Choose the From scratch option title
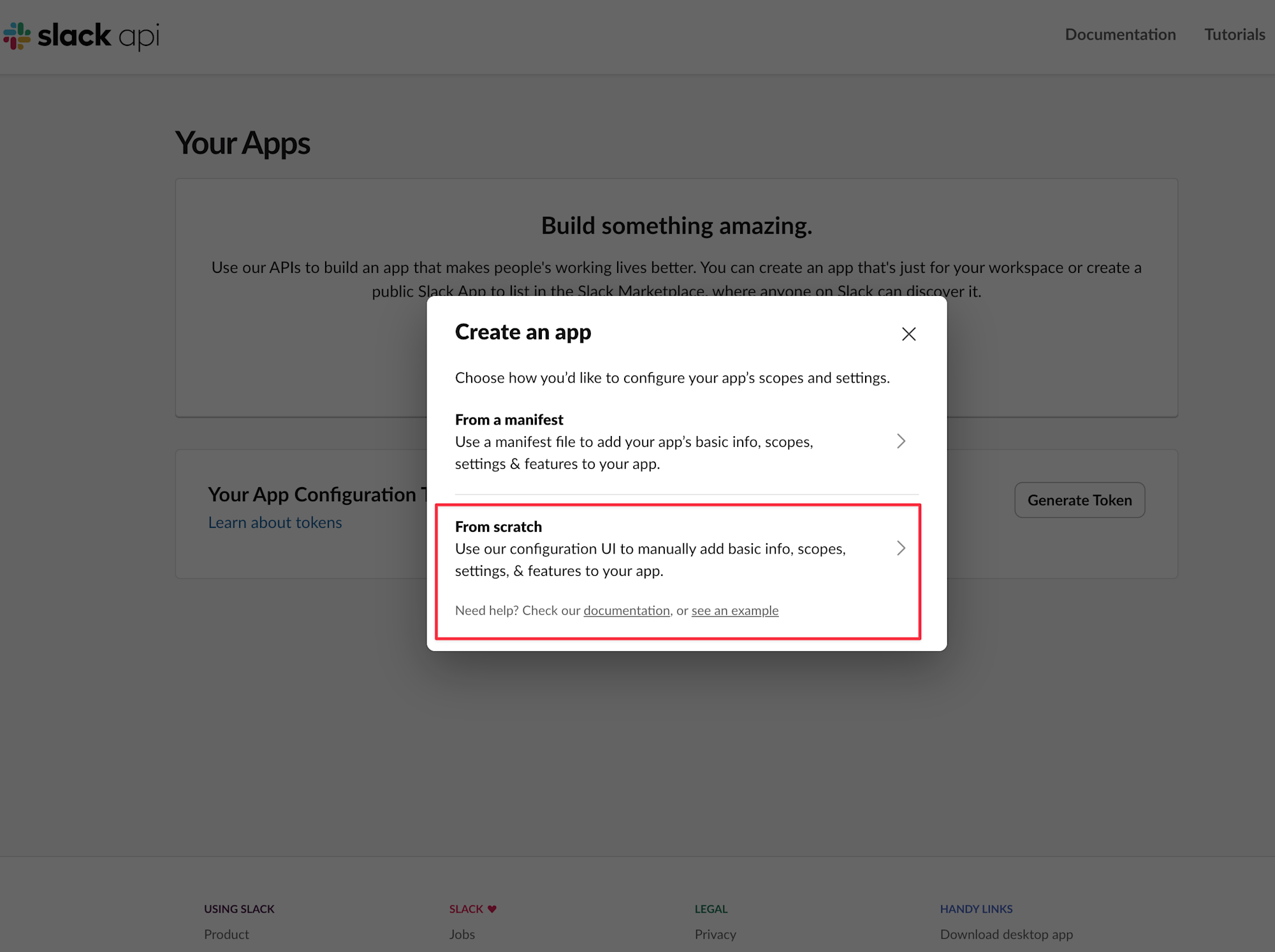Screen dimensions: 1275x952 [x=499, y=527]
